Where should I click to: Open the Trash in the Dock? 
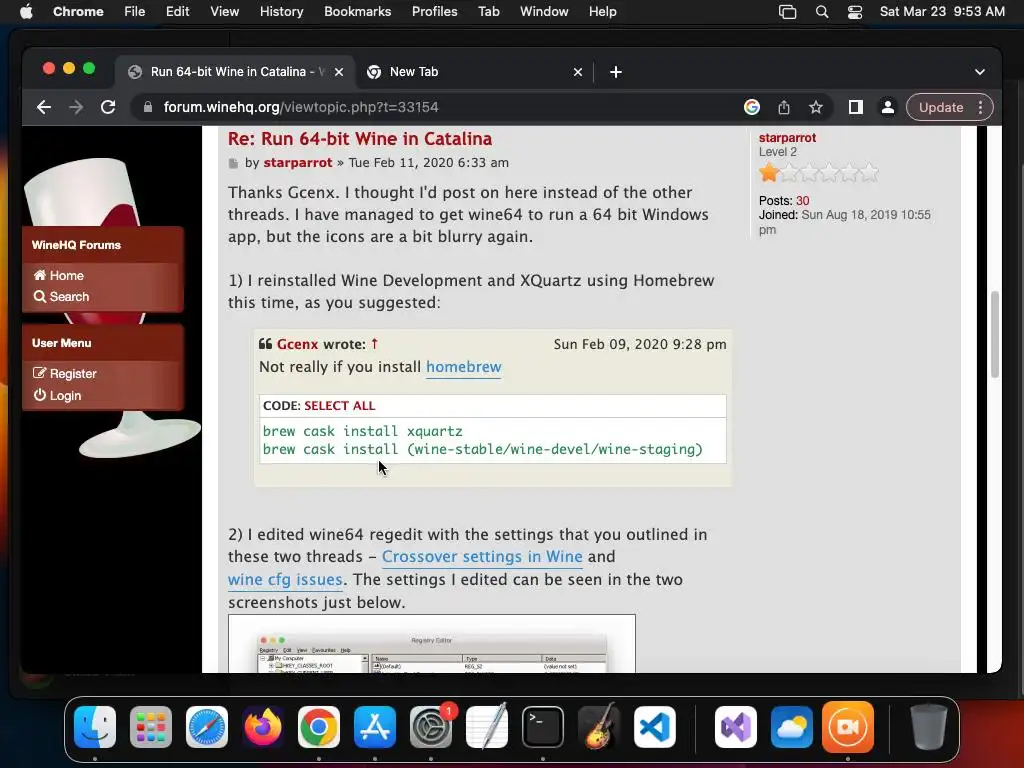coord(928,727)
